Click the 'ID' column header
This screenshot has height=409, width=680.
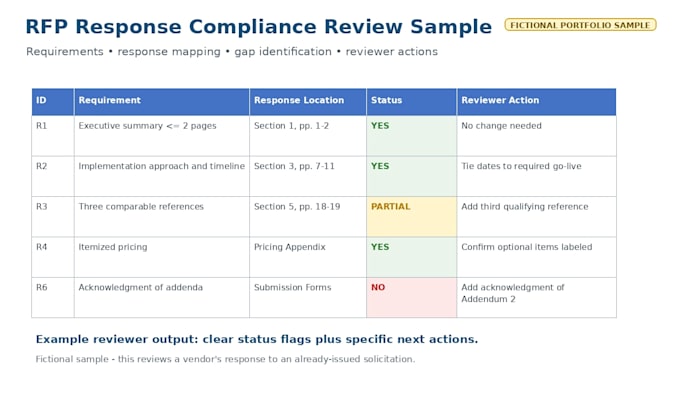pyautogui.click(x=53, y=101)
